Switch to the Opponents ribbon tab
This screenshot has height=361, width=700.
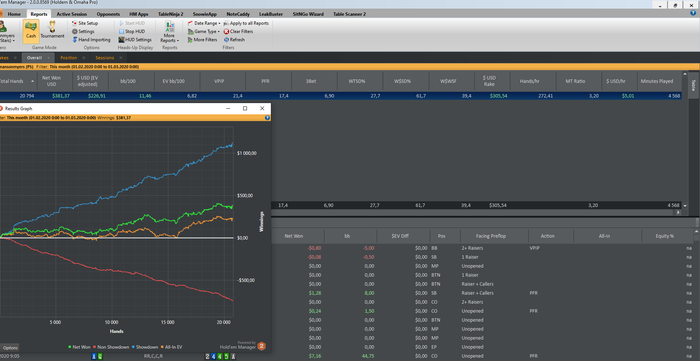(108, 14)
